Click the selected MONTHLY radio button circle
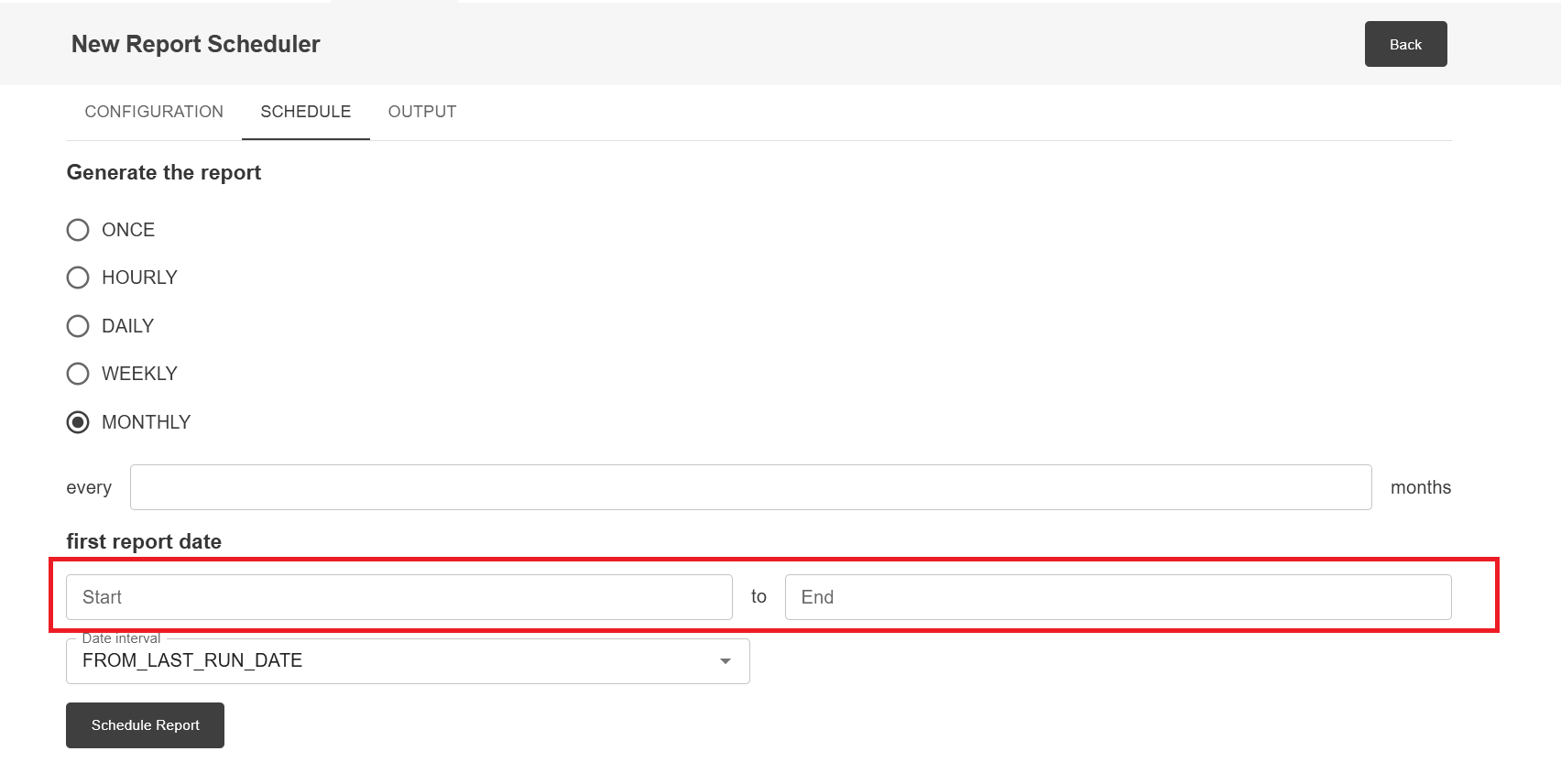1561x784 pixels. (78, 422)
